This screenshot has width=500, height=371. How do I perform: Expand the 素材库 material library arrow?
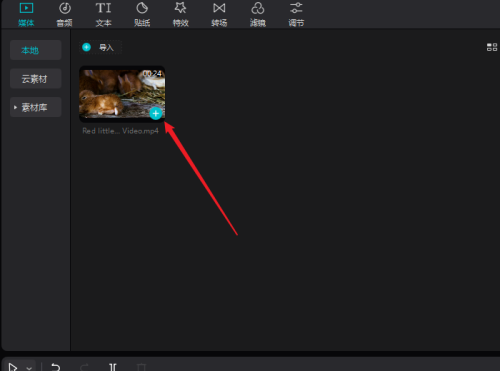pos(15,107)
